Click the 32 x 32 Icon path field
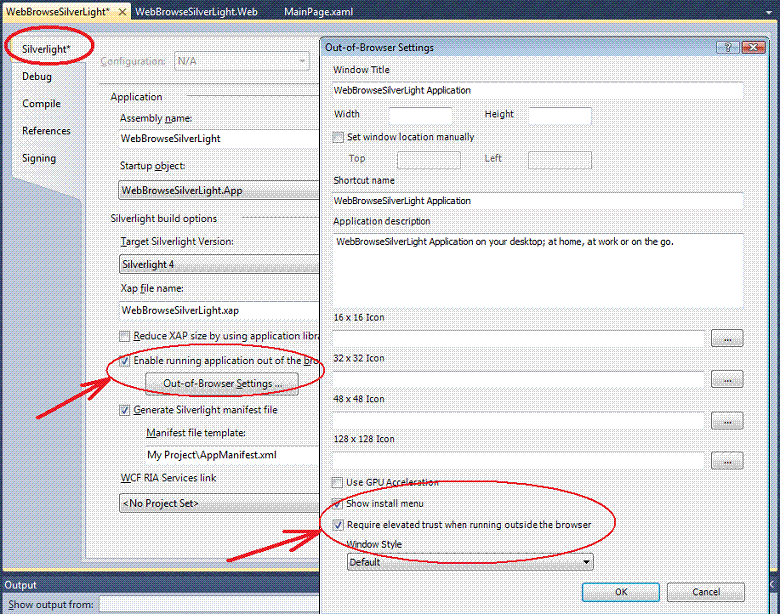The image size is (780, 614). 518,379
